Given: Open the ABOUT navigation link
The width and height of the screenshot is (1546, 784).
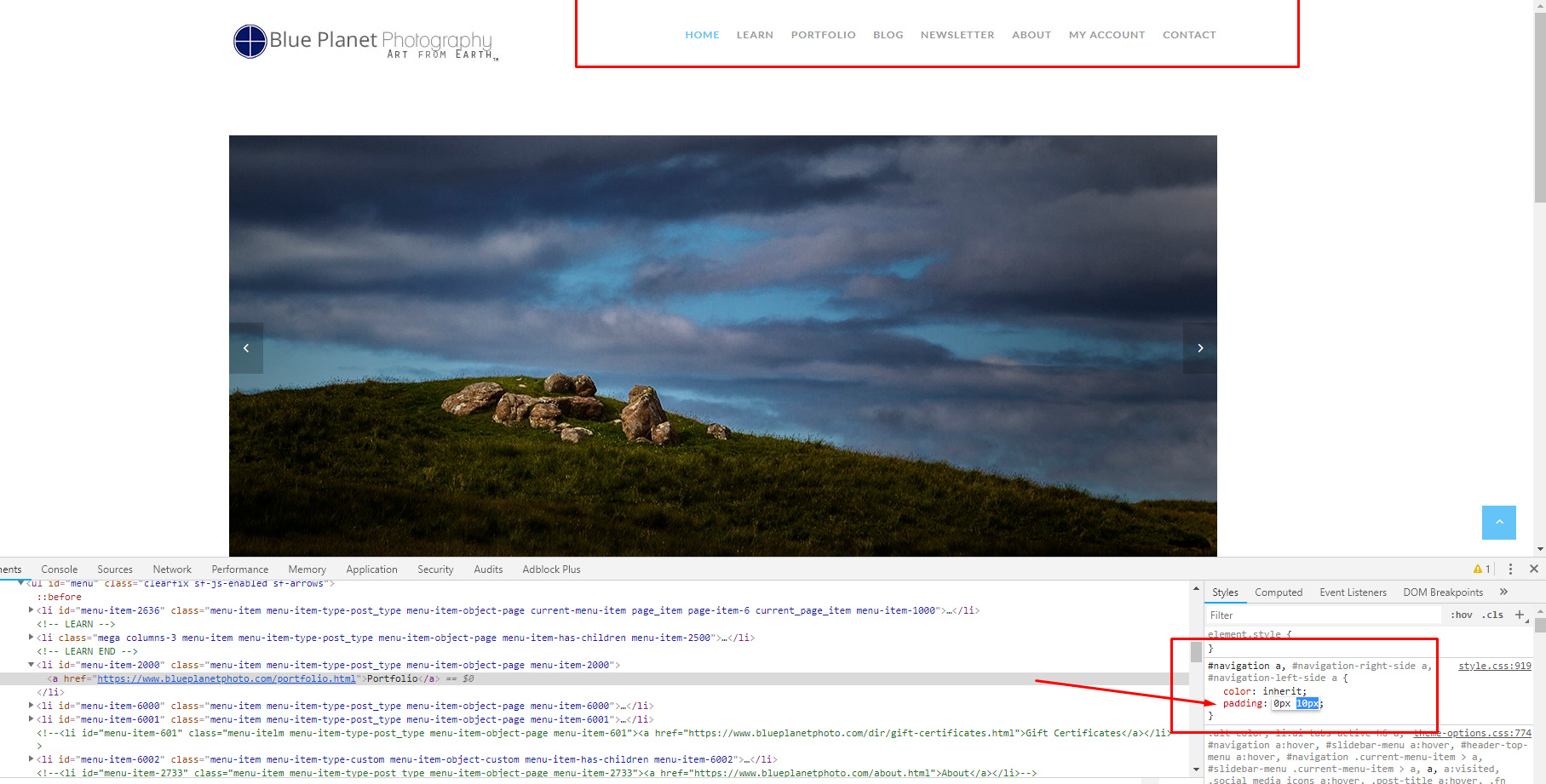Looking at the screenshot, I should pos(1032,35).
